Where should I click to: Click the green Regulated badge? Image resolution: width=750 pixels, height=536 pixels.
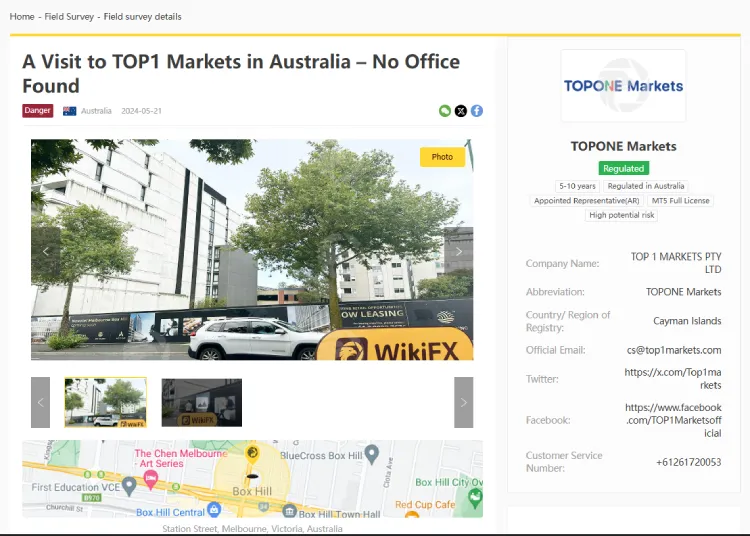pyautogui.click(x=623, y=168)
